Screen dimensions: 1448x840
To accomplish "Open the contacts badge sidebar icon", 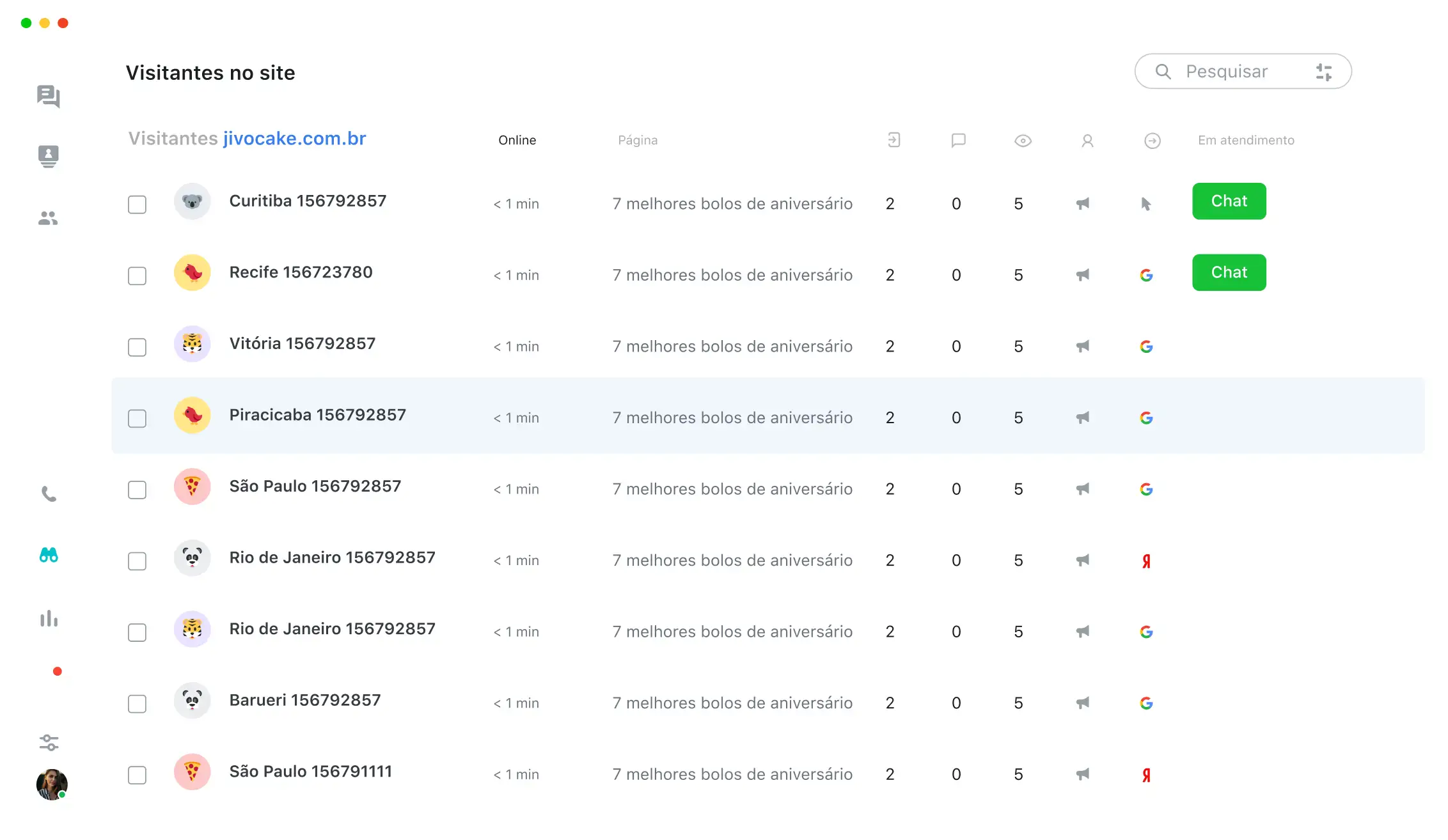I will 48,156.
